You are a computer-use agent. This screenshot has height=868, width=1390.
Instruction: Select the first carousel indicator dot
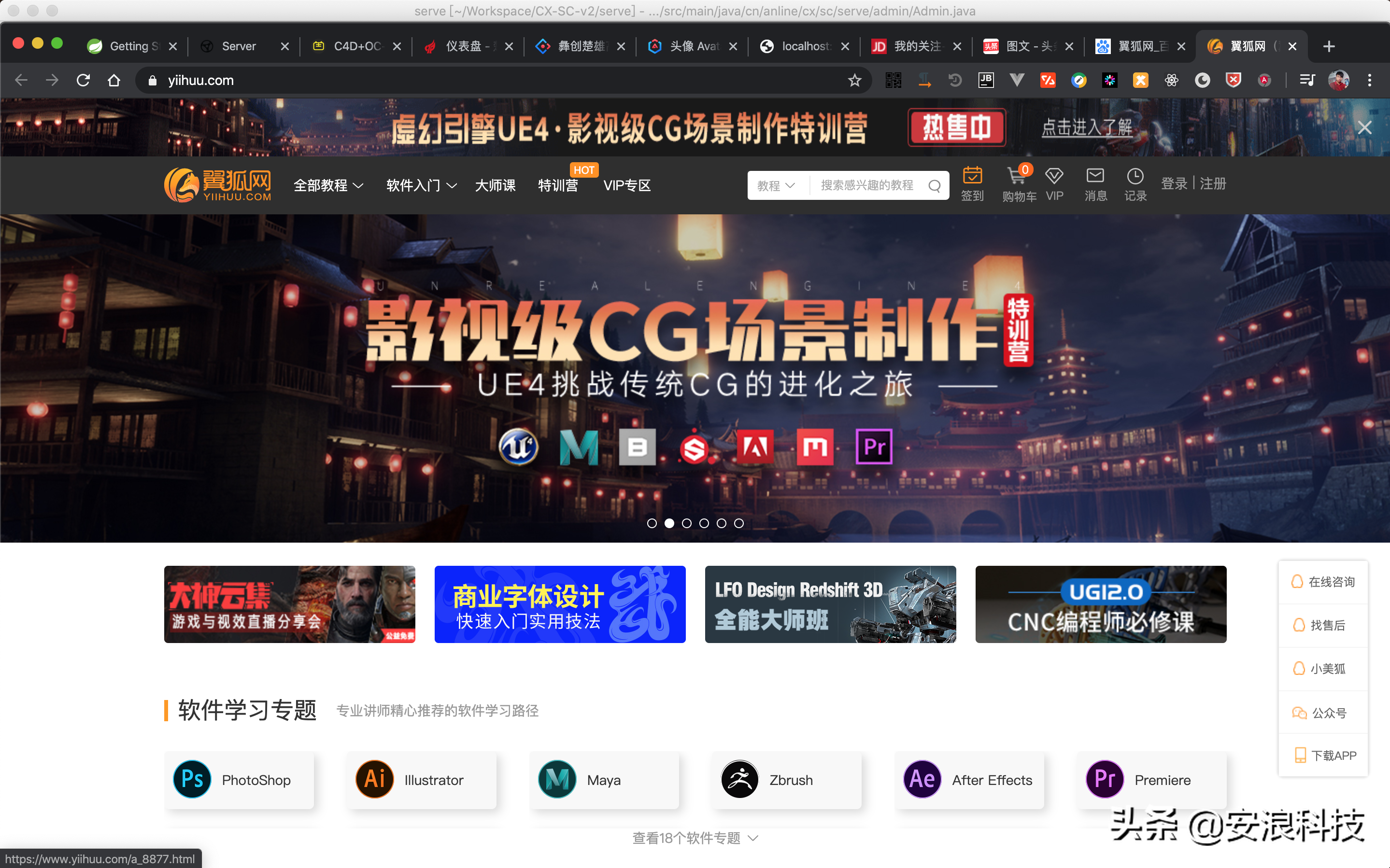pyautogui.click(x=652, y=523)
